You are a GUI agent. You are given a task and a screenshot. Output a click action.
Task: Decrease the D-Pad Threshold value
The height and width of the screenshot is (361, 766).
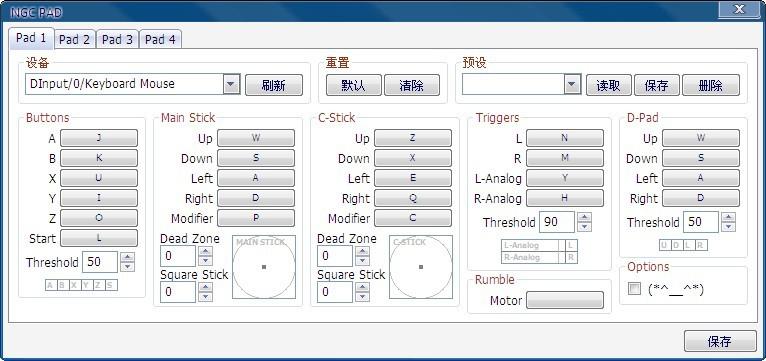click(x=728, y=227)
